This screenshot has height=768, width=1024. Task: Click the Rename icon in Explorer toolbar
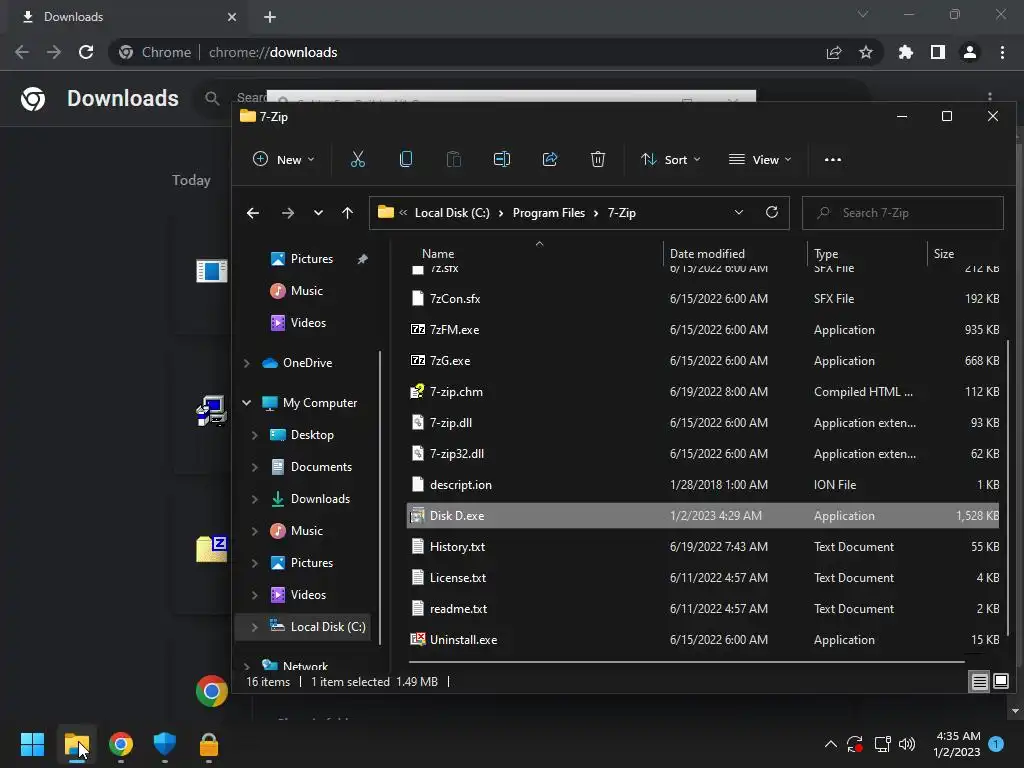pos(502,159)
